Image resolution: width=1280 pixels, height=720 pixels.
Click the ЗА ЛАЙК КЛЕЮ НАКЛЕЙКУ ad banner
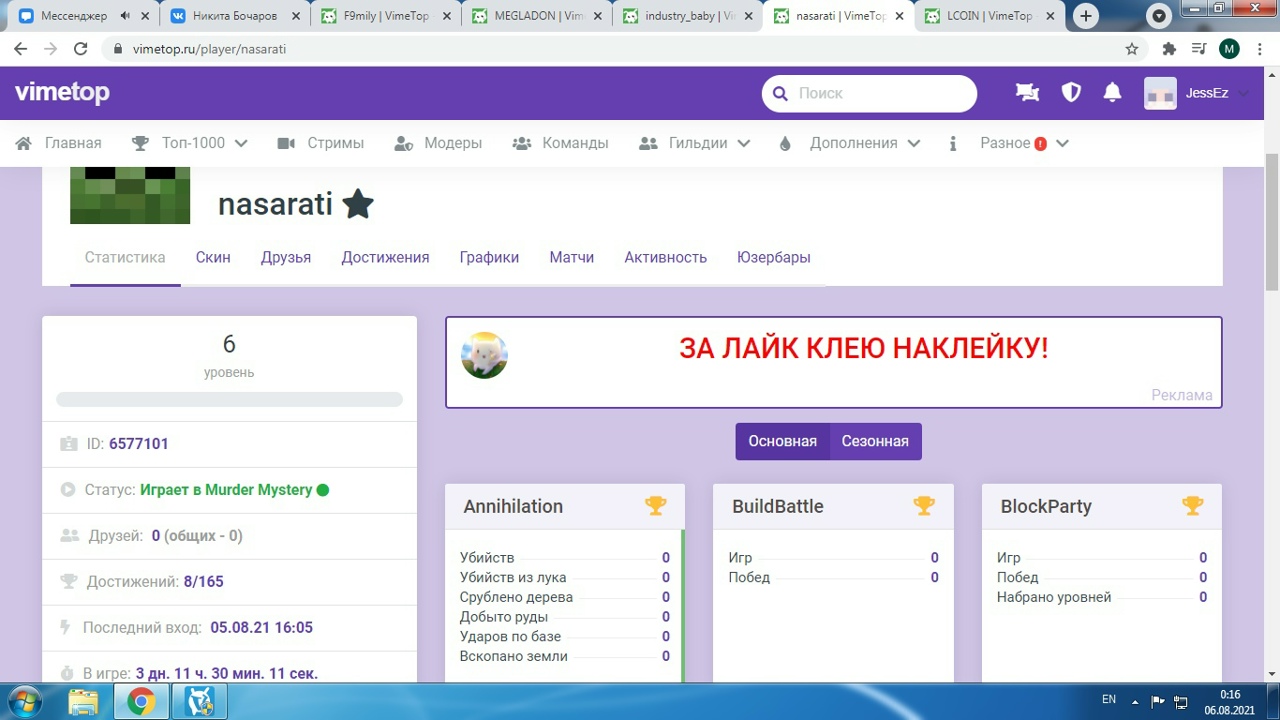coord(863,349)
